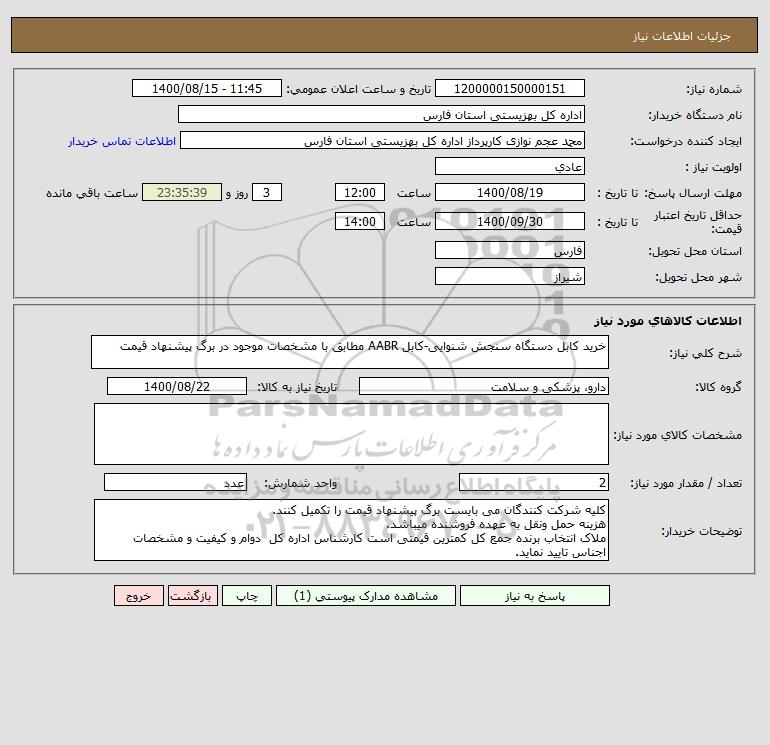Click the بازگشت back button
770x745 pixels.
pyautogui.click(x=192, y=596)
